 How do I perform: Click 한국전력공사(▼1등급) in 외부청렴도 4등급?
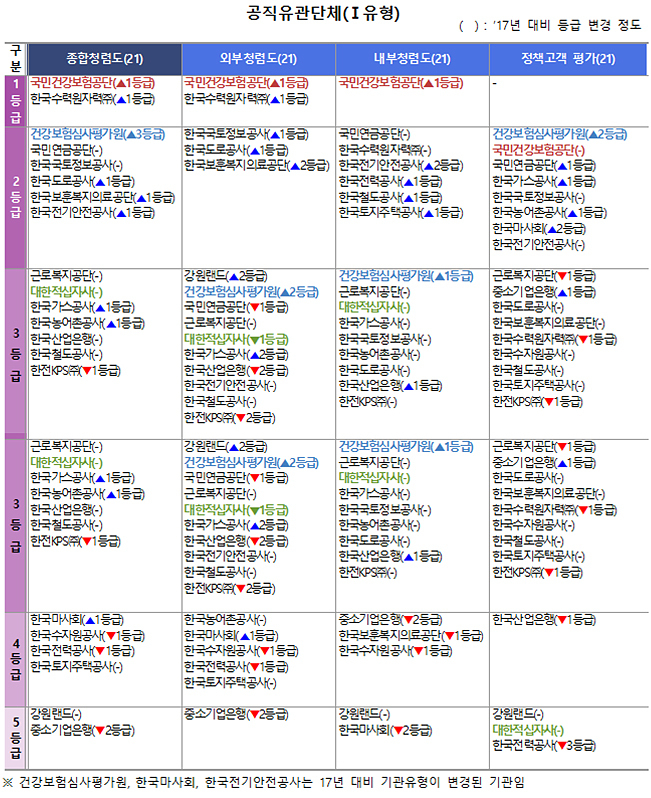pos(236,667)
